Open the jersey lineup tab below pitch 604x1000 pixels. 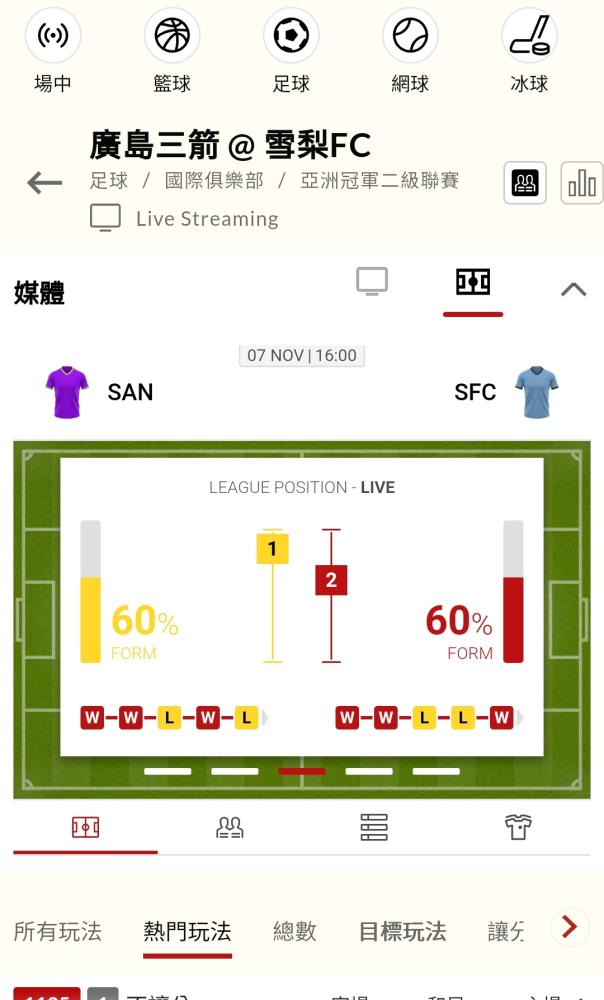coord(518,827)
